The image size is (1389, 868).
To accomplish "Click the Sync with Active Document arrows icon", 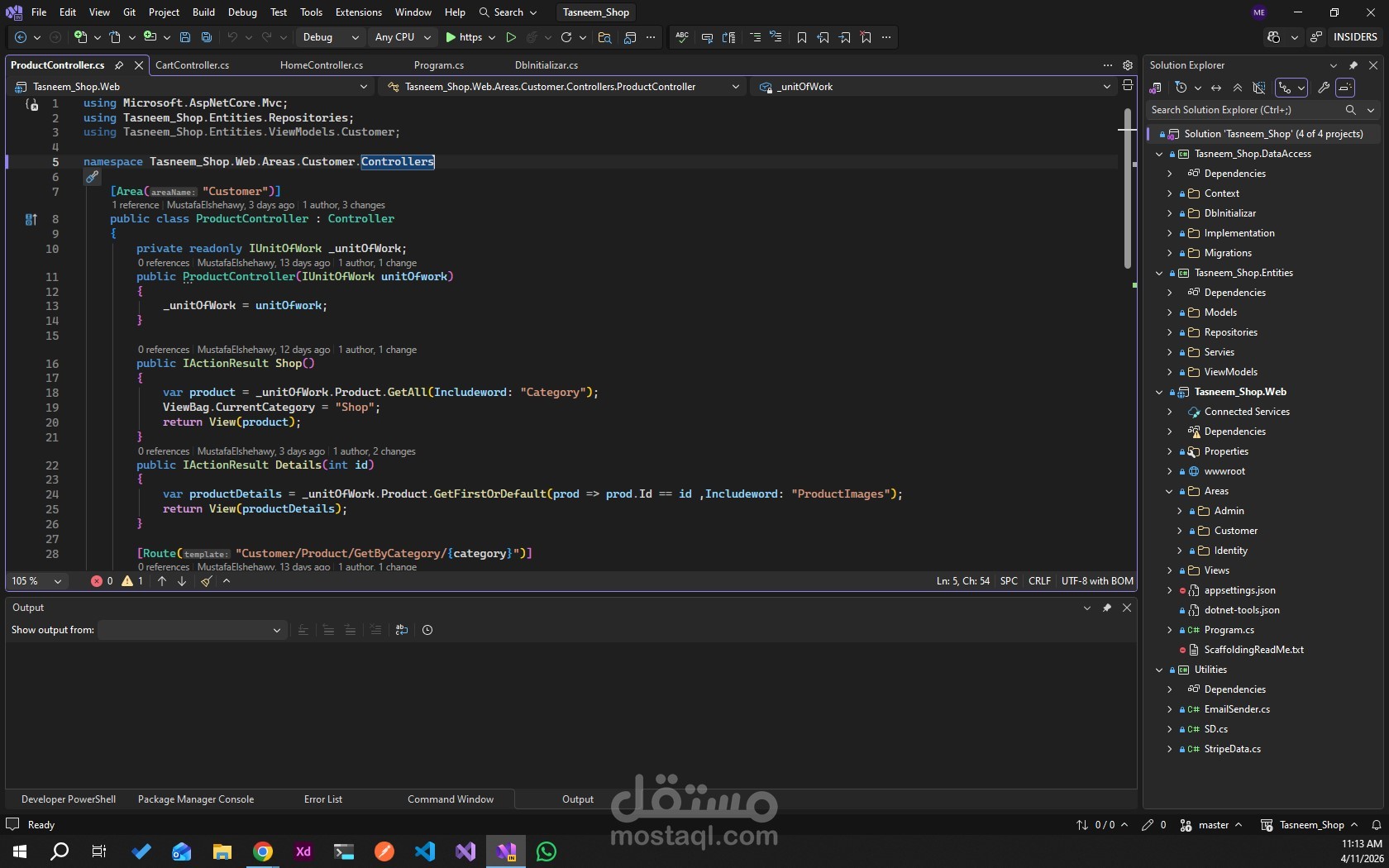I will click(x=1216, y=88).
